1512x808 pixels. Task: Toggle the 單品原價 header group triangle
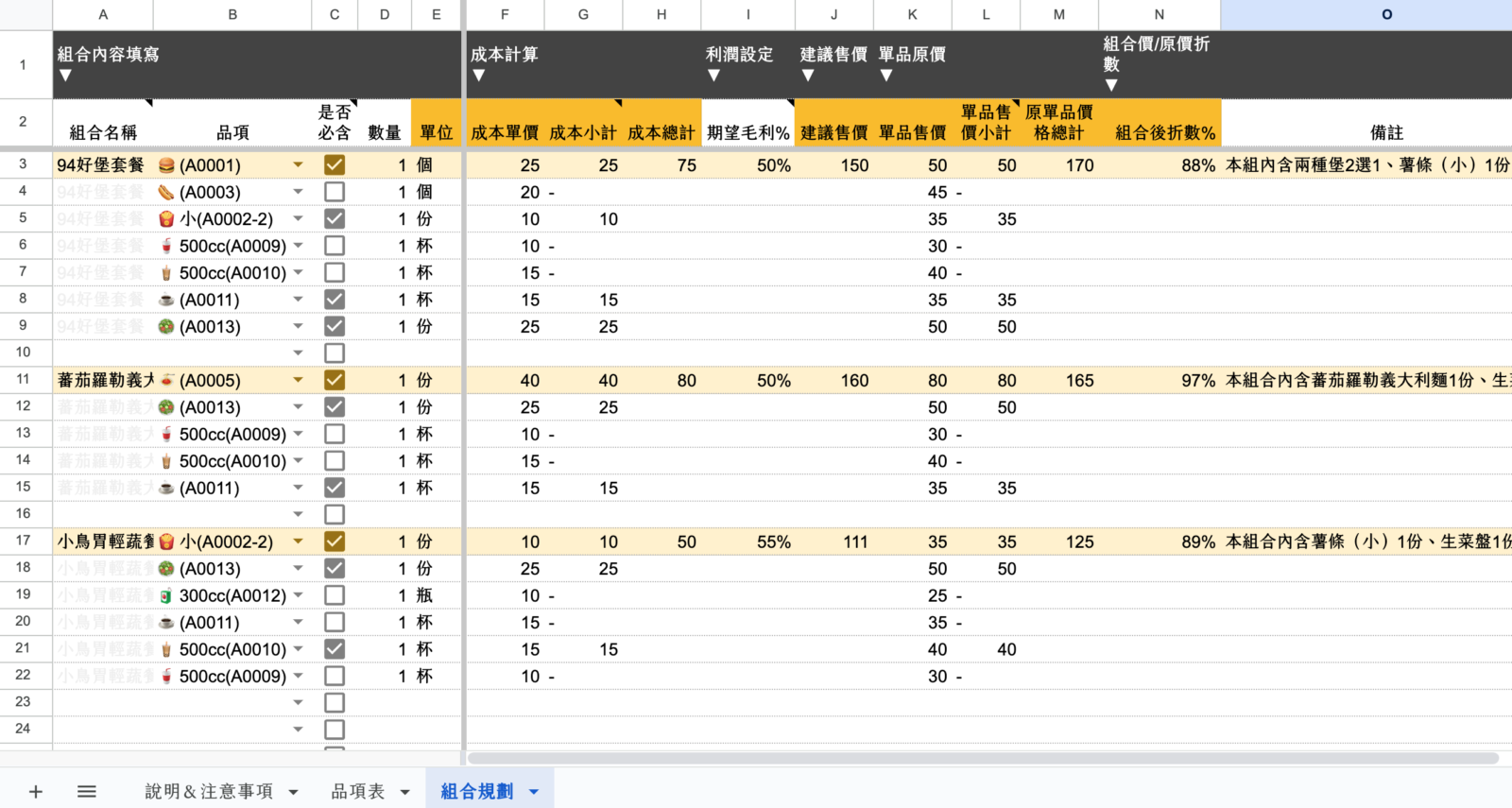pos(885,76)
